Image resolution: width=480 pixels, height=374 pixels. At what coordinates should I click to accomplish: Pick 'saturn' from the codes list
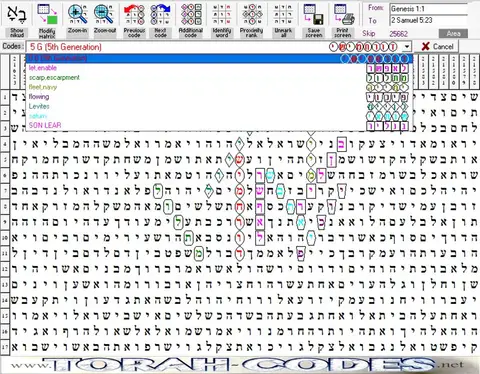(219, 116)
